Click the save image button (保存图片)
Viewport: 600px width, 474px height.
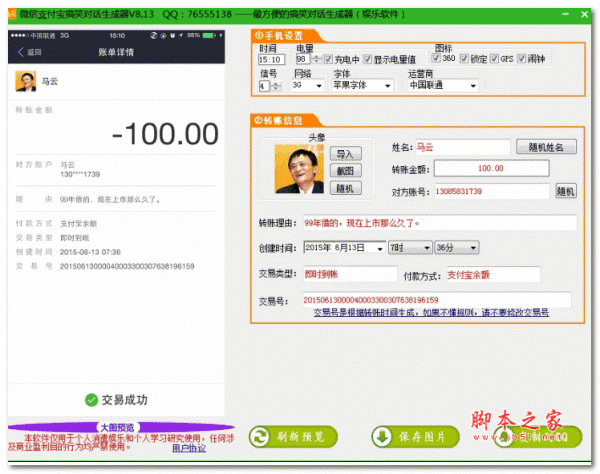(415, 437)
